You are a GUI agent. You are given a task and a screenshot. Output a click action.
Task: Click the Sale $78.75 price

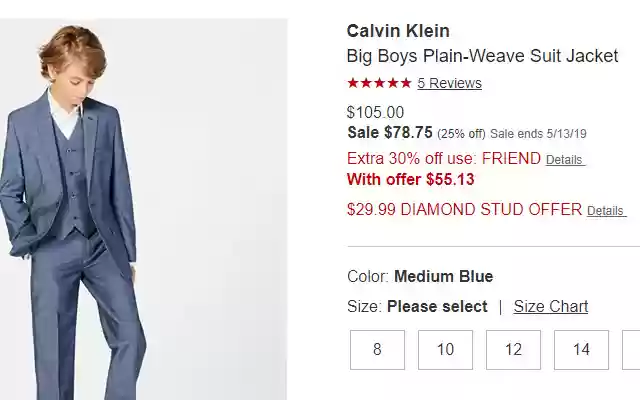[x=390, y=132]
